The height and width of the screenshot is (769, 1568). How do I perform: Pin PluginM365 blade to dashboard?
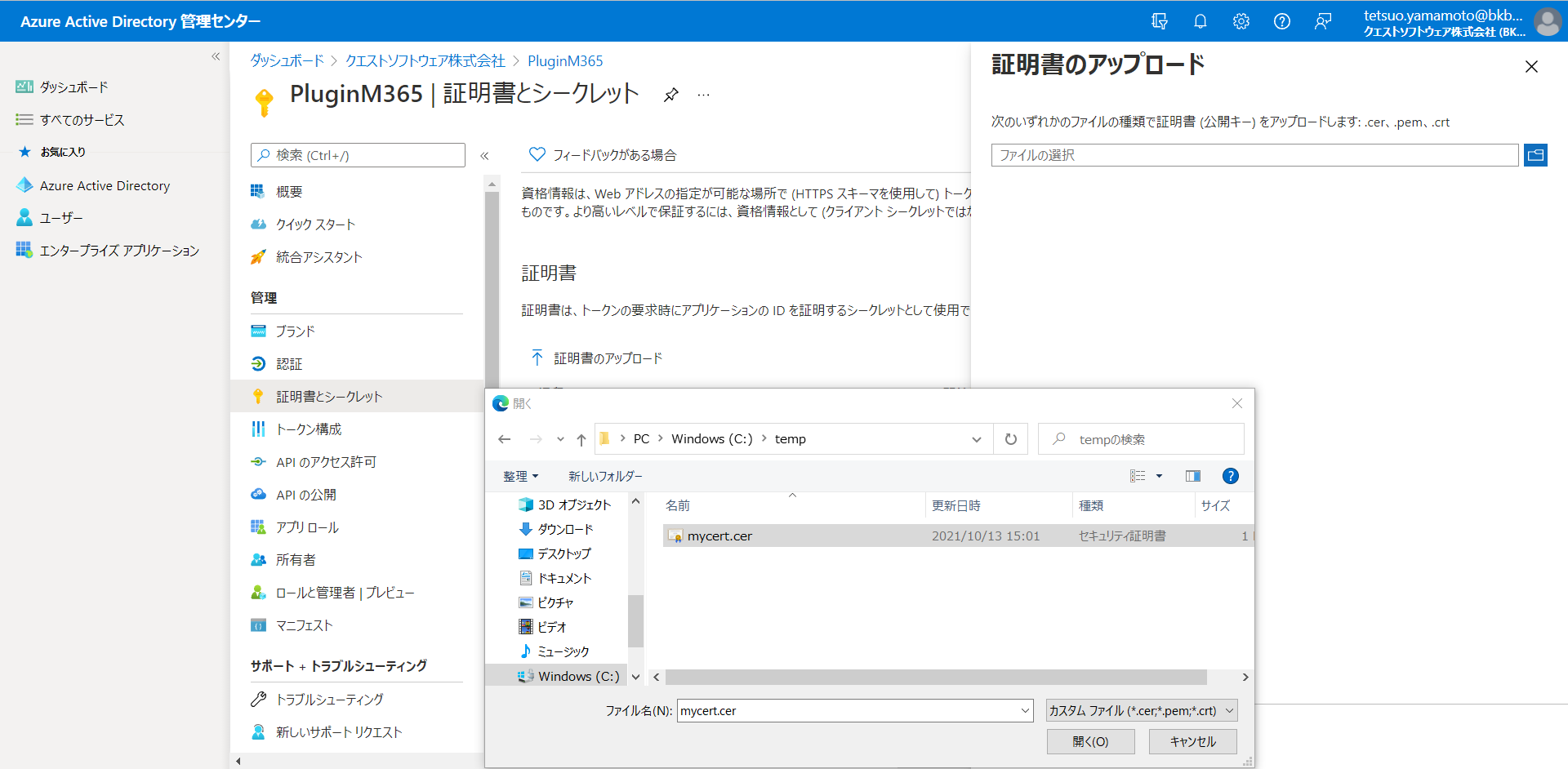(670, 95)
